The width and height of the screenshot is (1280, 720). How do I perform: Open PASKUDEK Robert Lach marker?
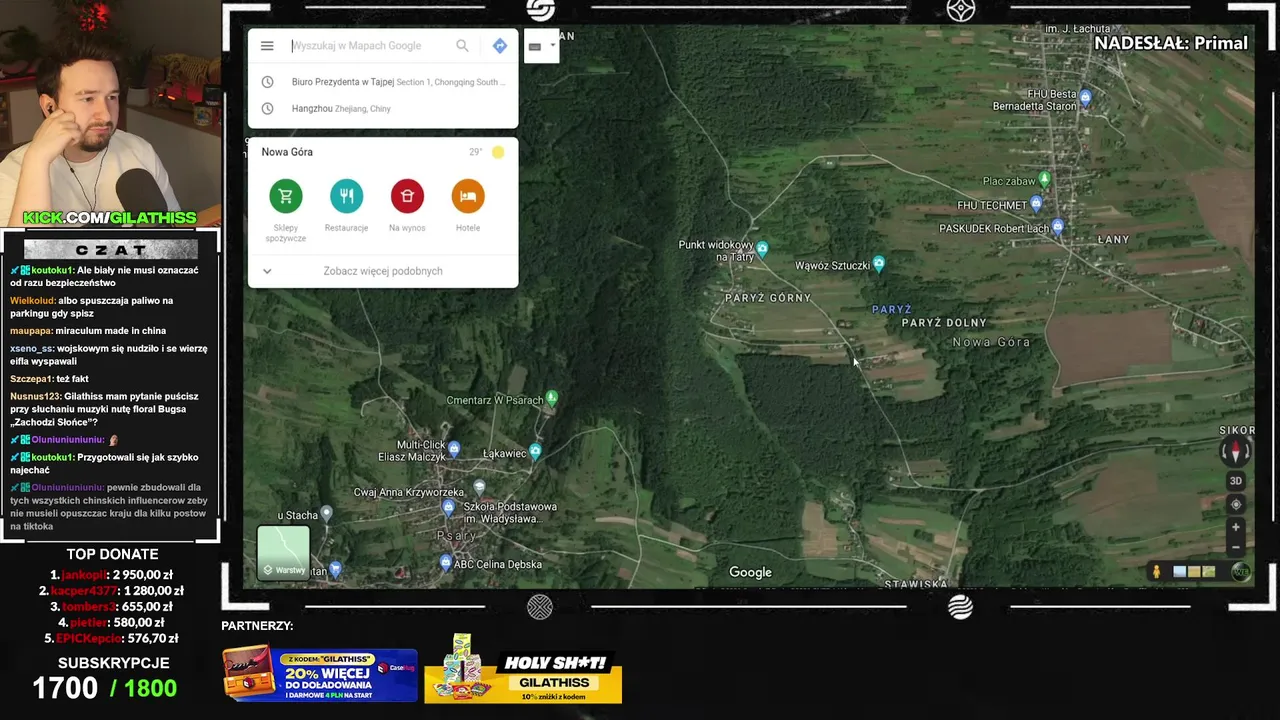(x=1058, y=227)
